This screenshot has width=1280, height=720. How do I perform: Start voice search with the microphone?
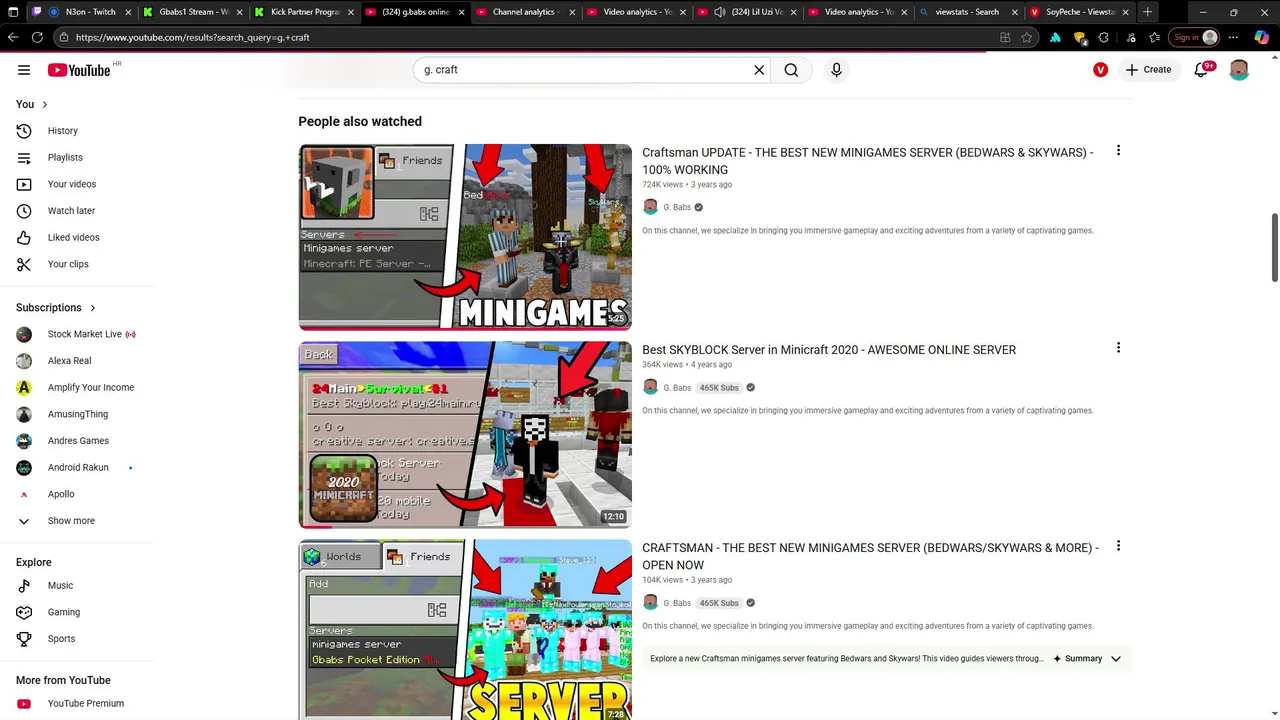[836, 70]
